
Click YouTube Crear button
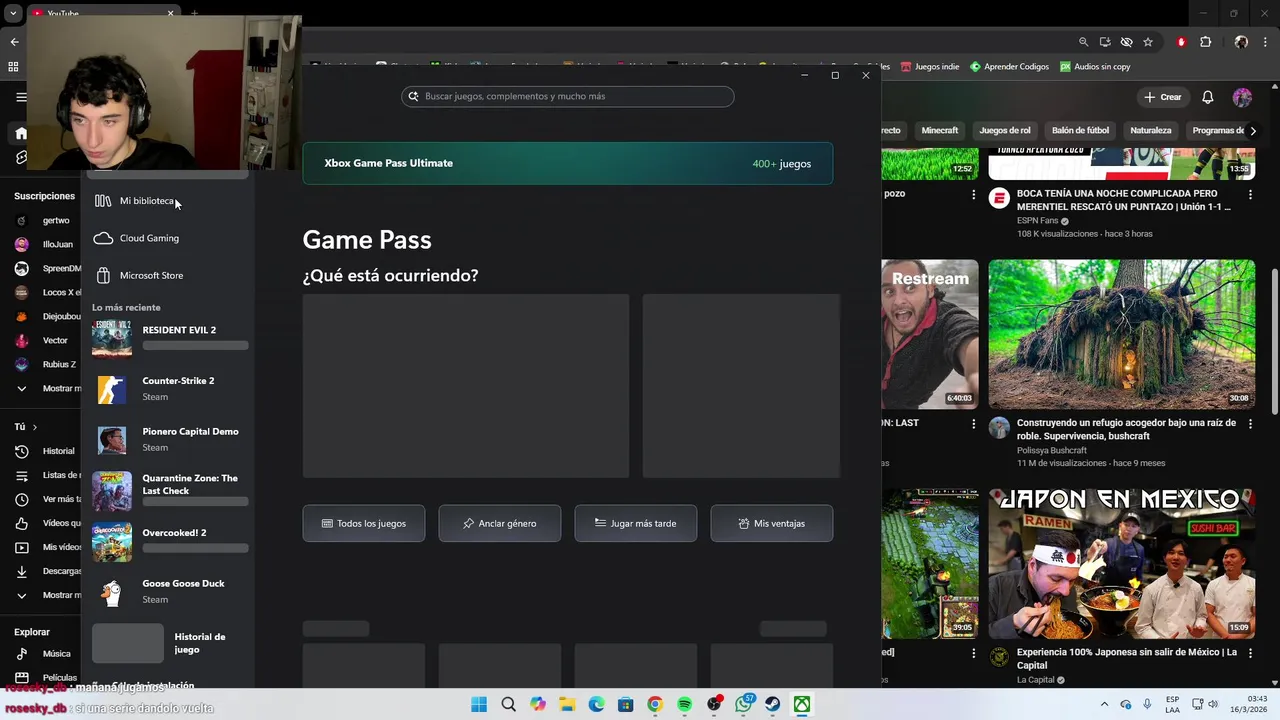tap(1163, 97)
